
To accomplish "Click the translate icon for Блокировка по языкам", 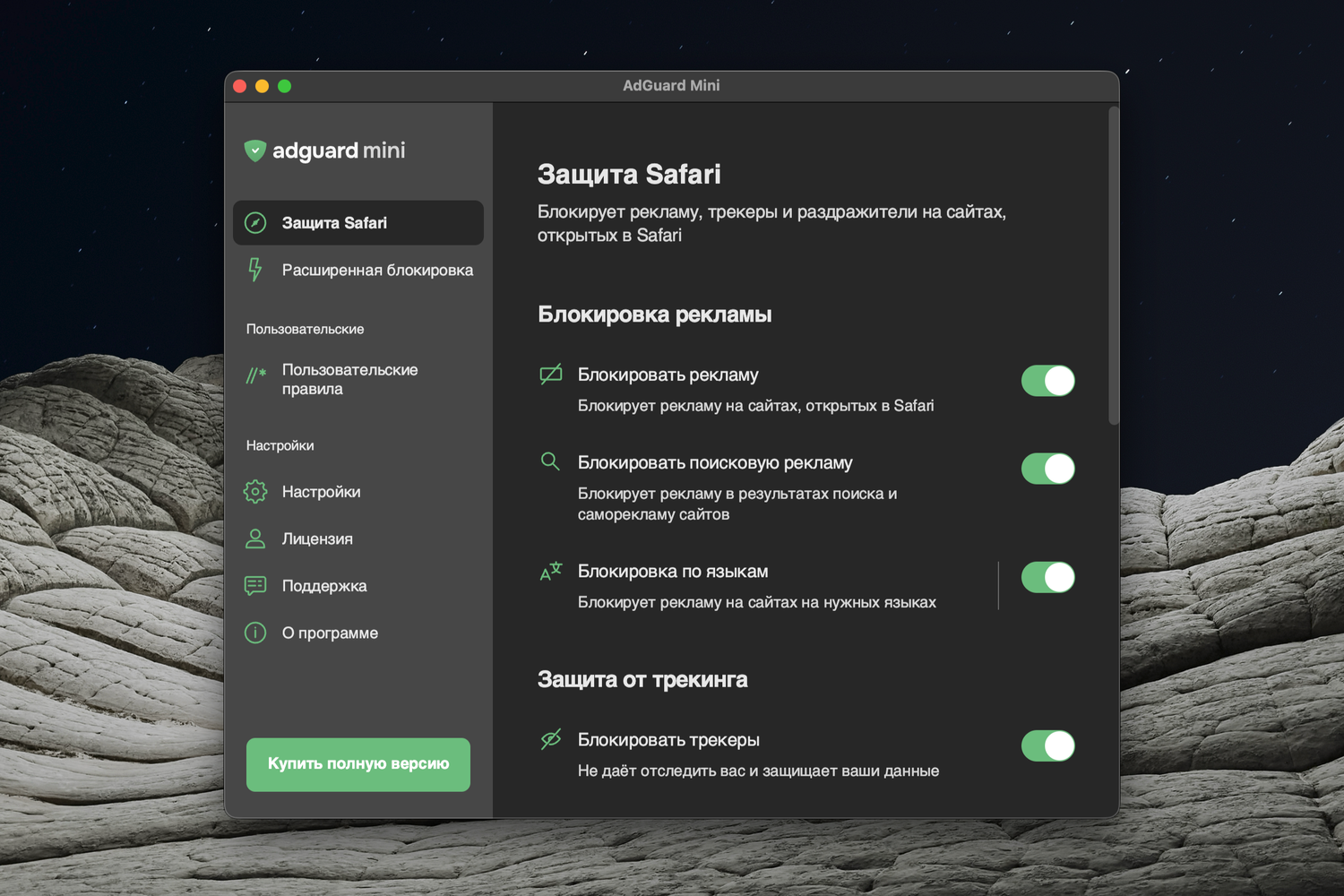I will click(x=551, y=571).
